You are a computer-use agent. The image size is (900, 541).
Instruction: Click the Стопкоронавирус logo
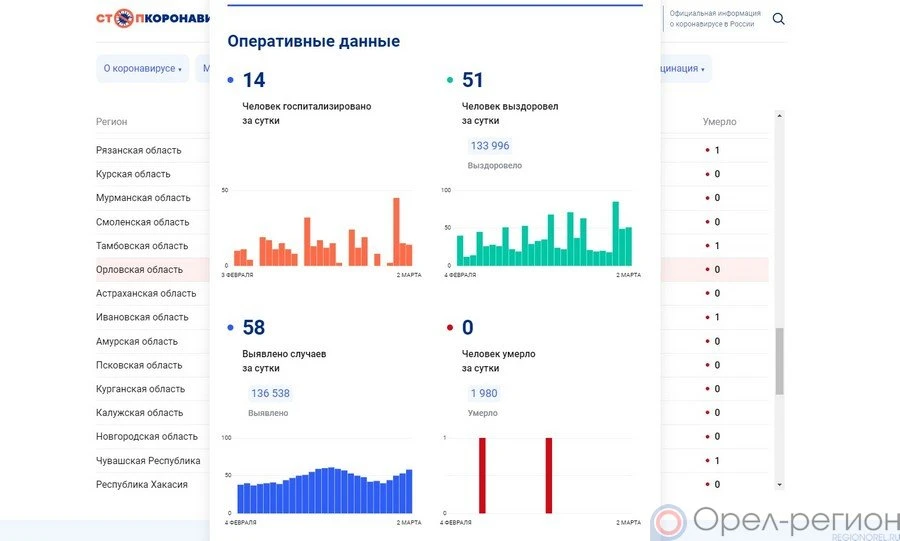(152, 18)
